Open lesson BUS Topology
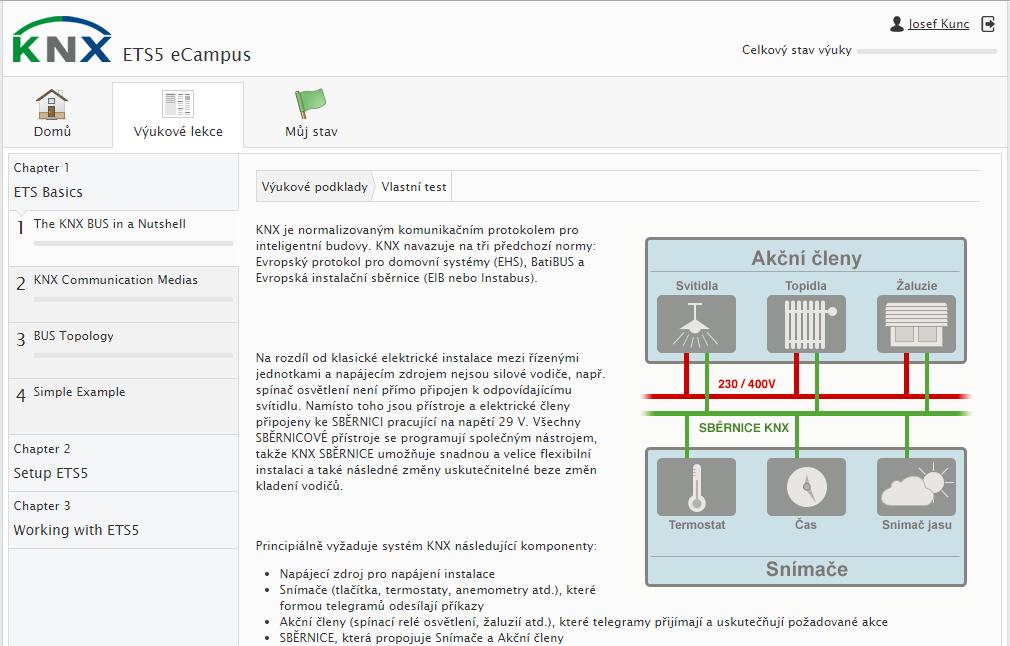 123,350
